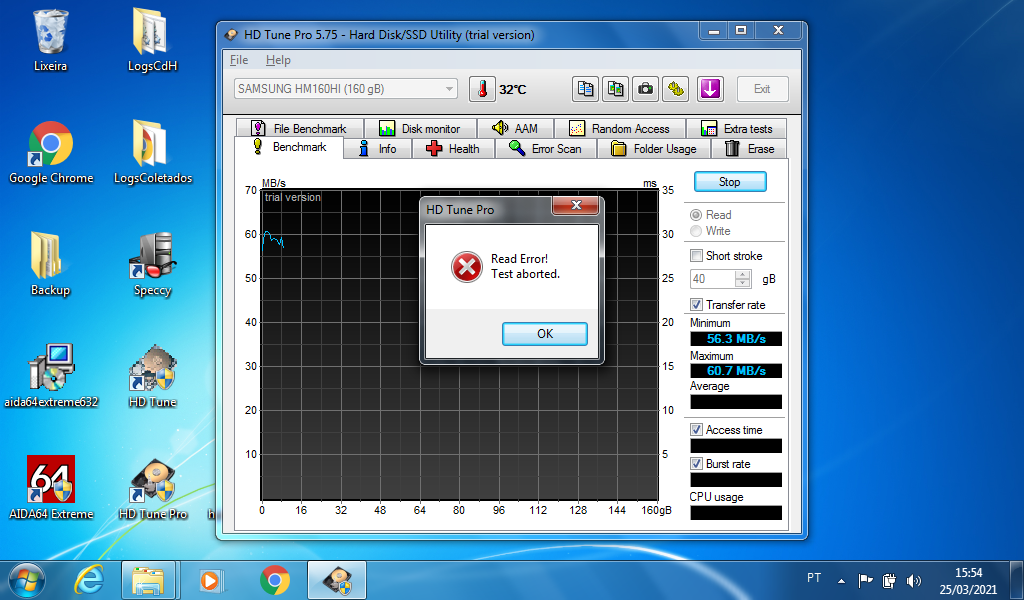Open the Help menu

278,60
